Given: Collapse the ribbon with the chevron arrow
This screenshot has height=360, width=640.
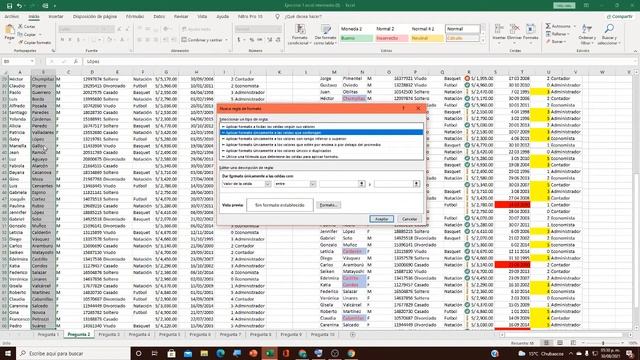Looking at the screenshot, I should pos(635,51).
